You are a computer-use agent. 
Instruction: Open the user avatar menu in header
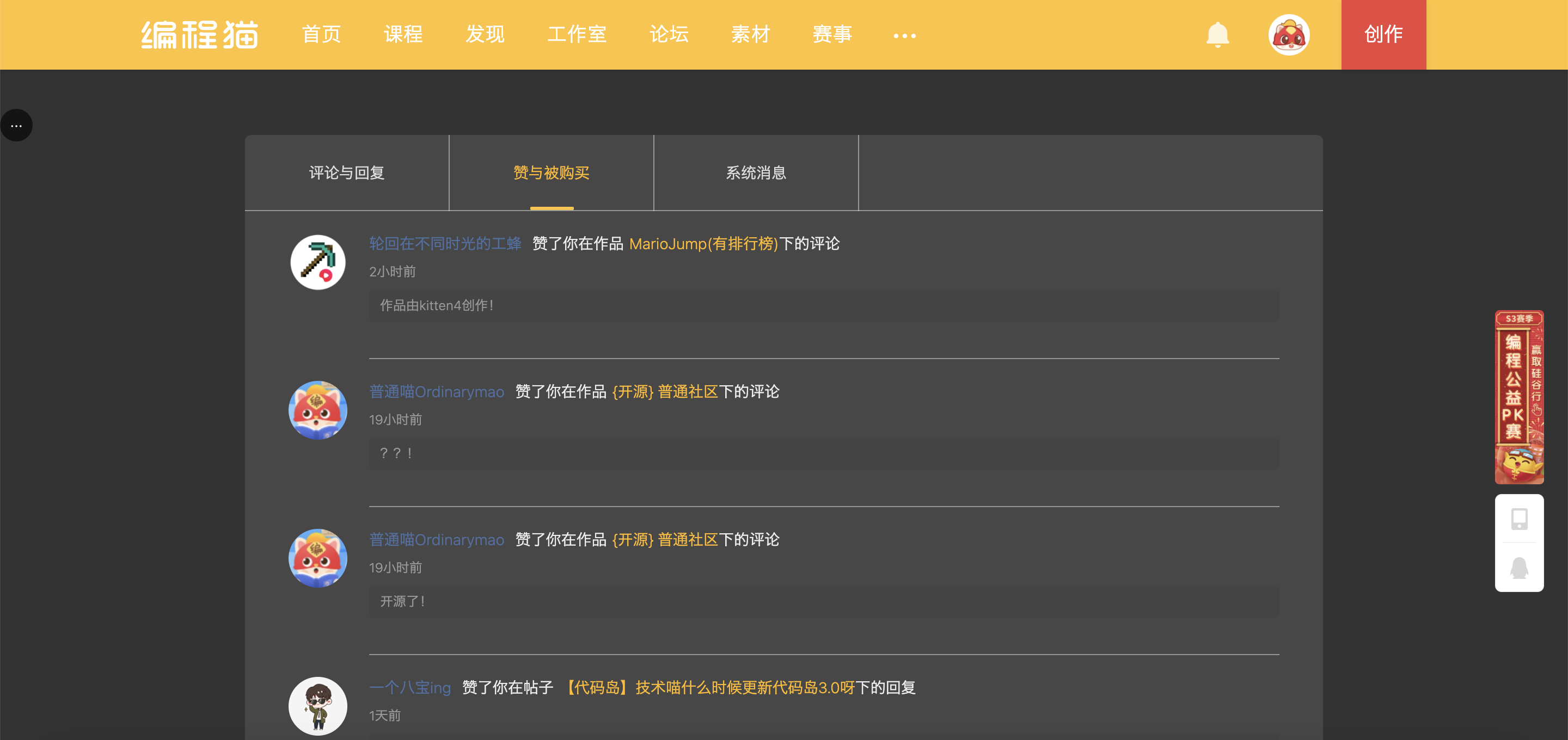(x=1289, y=35)
